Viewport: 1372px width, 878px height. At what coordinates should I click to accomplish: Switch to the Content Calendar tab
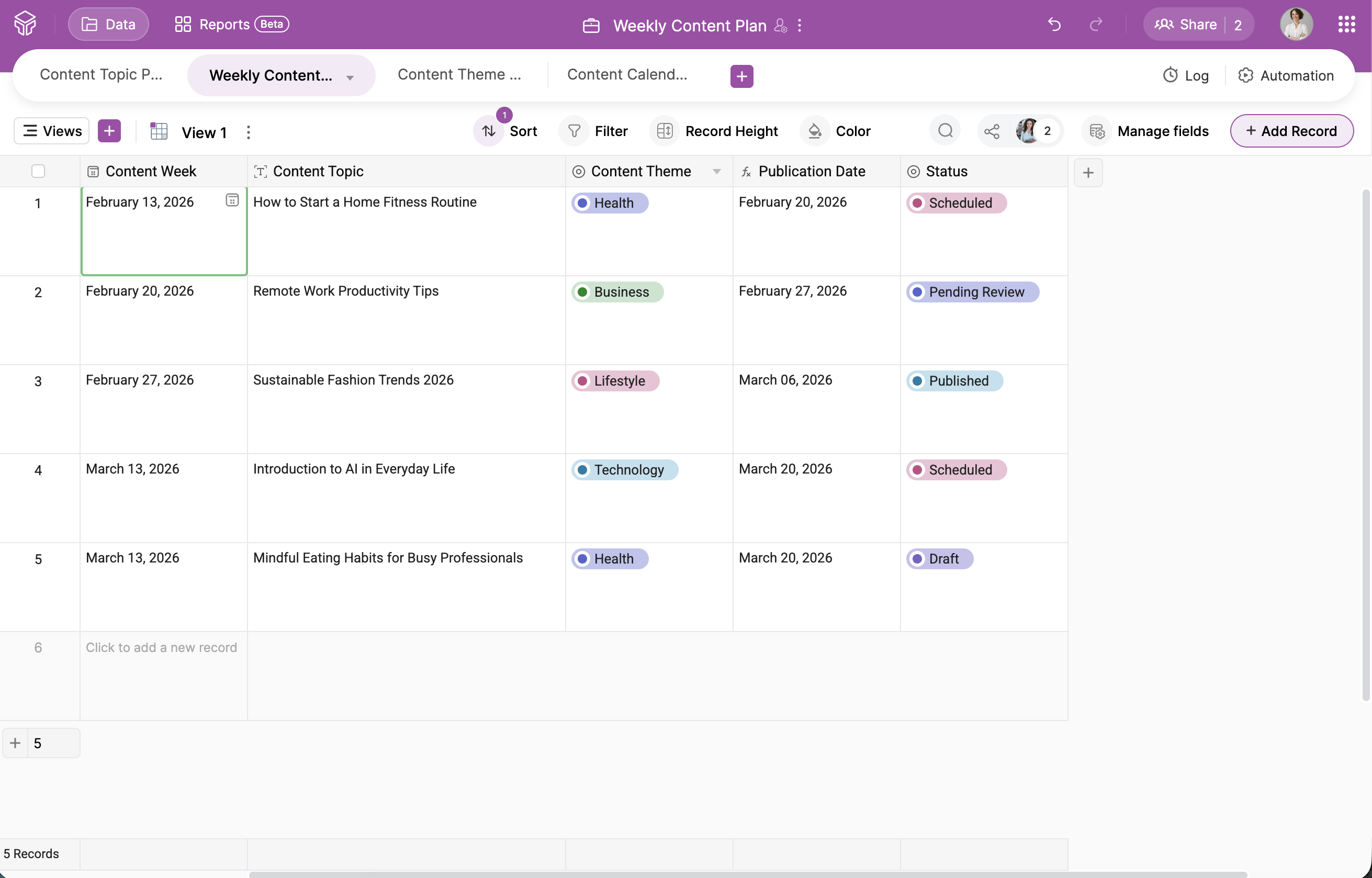pyautogui.click(x=627, y=75)
